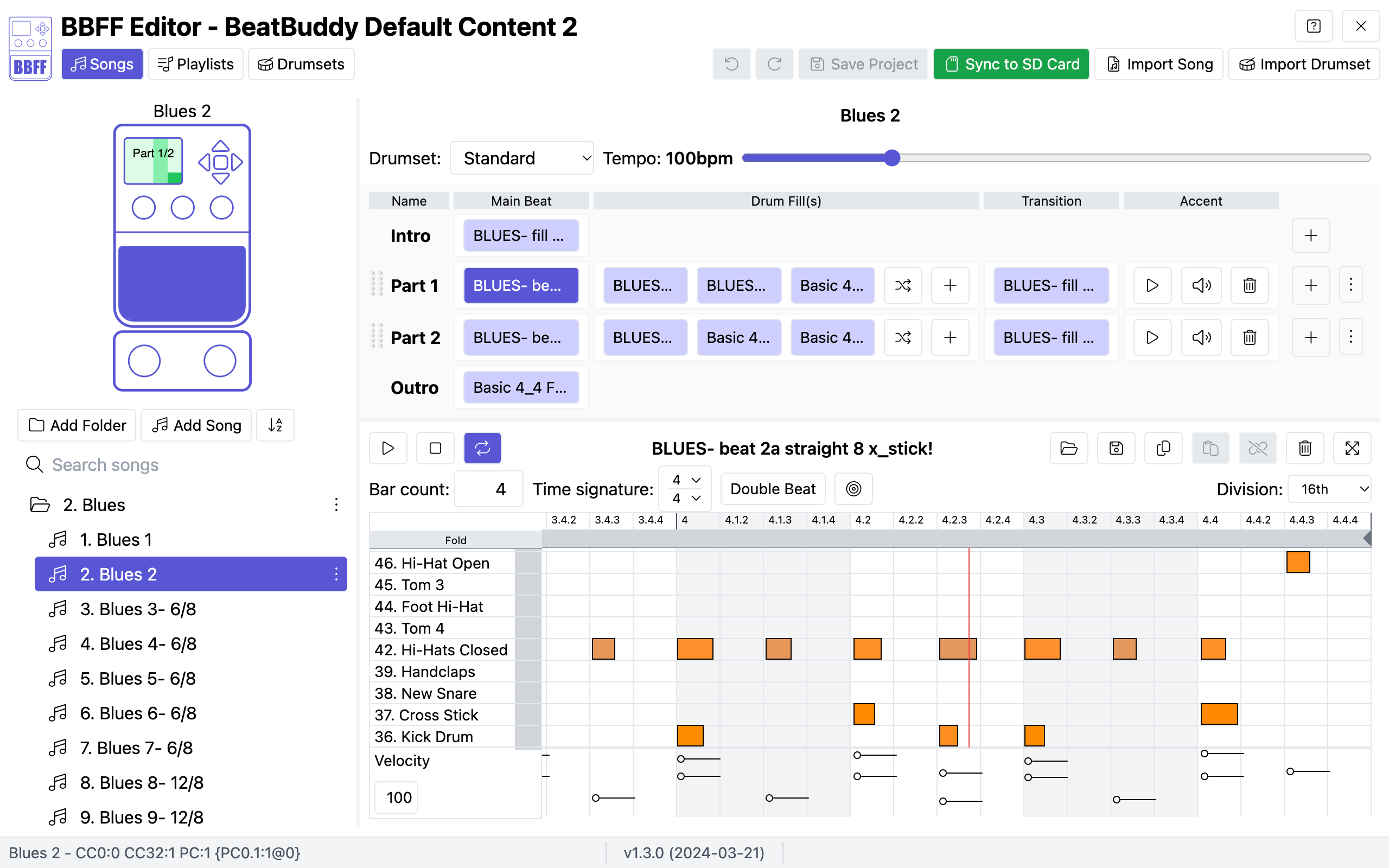Click the Fold header in the note list

pos(456,540)
